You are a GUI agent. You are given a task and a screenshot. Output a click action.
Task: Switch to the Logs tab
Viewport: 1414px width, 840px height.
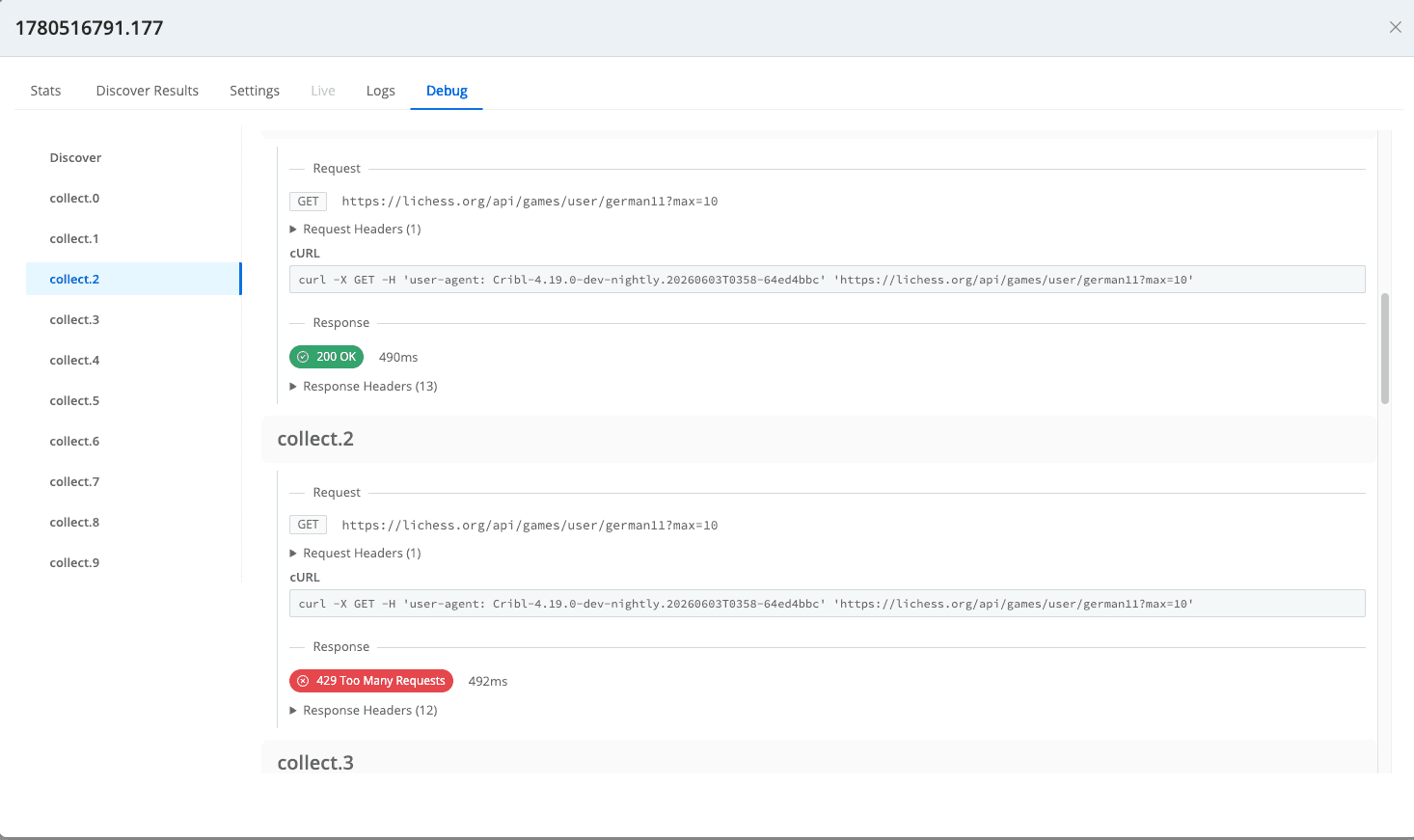pos(381,91)
